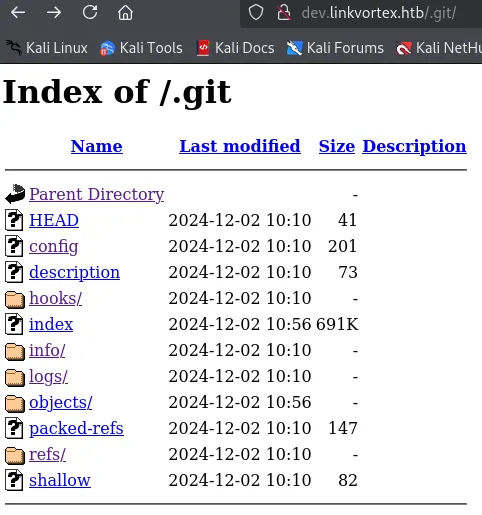Screen dimensions: 482x515
Task: Open the Kali Docs bookmark
Action: point(236,48)
